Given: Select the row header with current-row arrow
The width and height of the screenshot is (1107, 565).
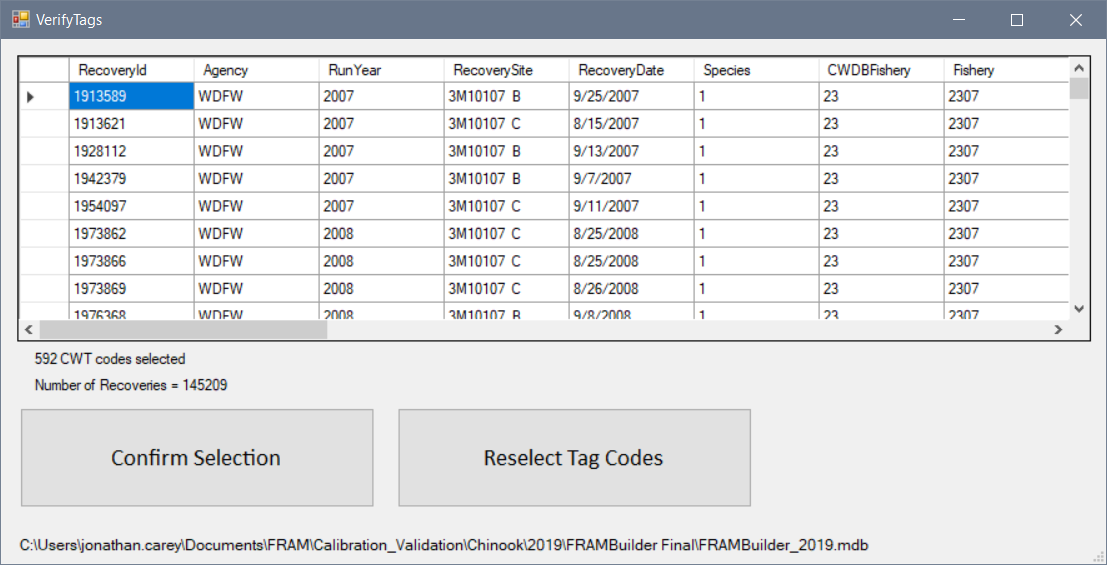Looking at the screenshot, I should 44,97.
